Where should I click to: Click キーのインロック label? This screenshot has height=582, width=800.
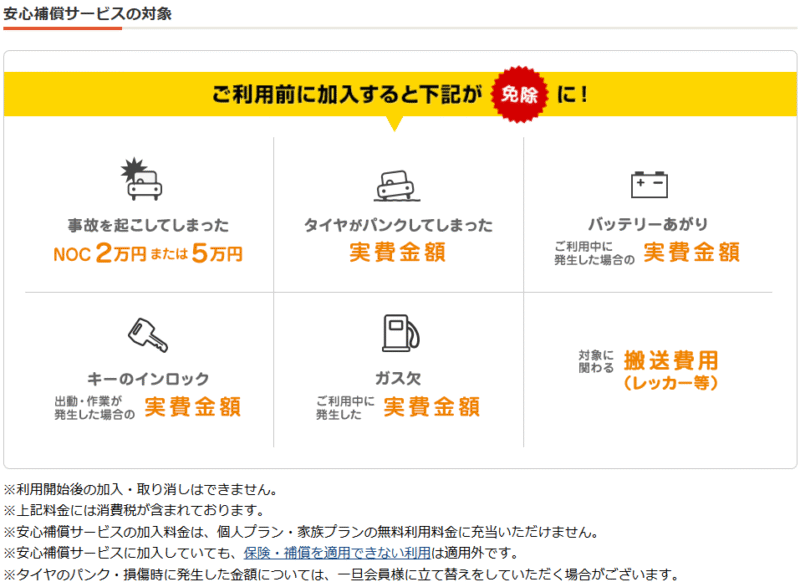(x=148, y=379)
